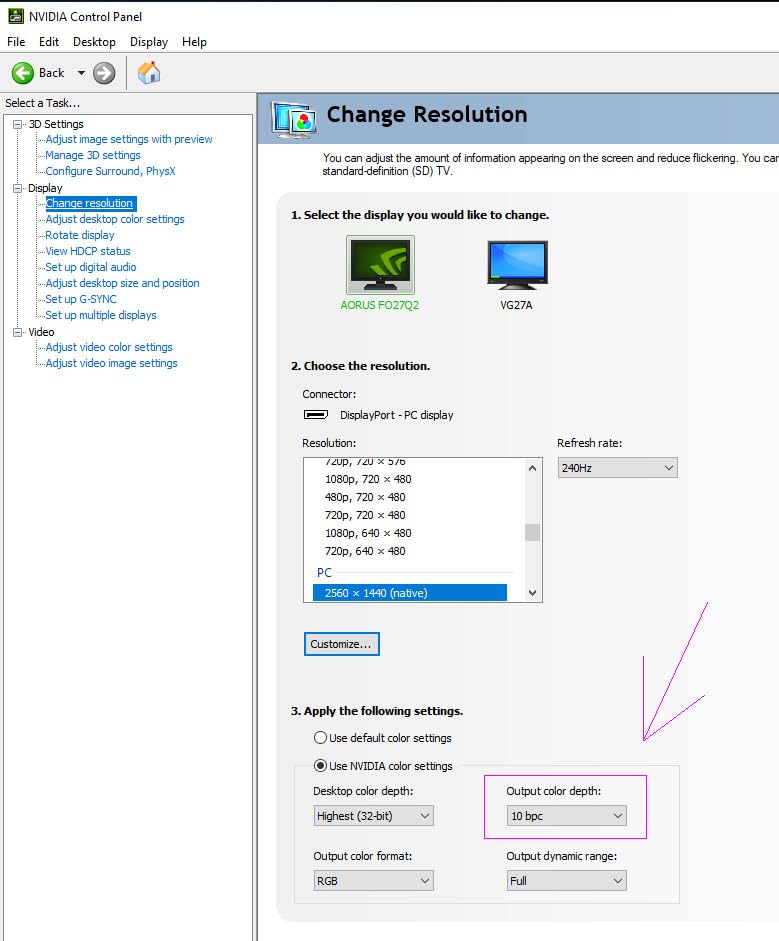
Task: Select Change resolution in task tree
Action: pos(89,203)
